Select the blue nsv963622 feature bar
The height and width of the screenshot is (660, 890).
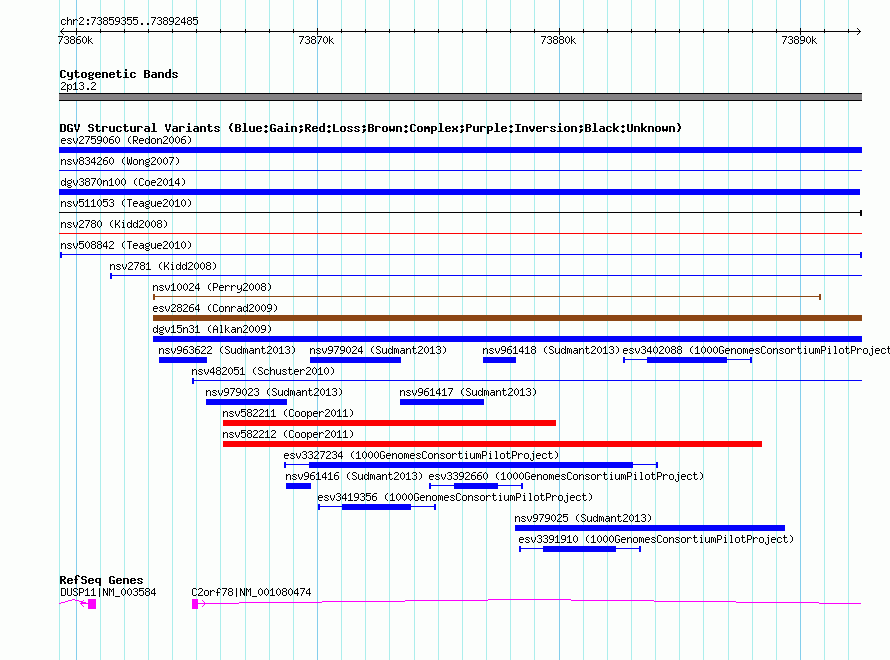(183, 360)
